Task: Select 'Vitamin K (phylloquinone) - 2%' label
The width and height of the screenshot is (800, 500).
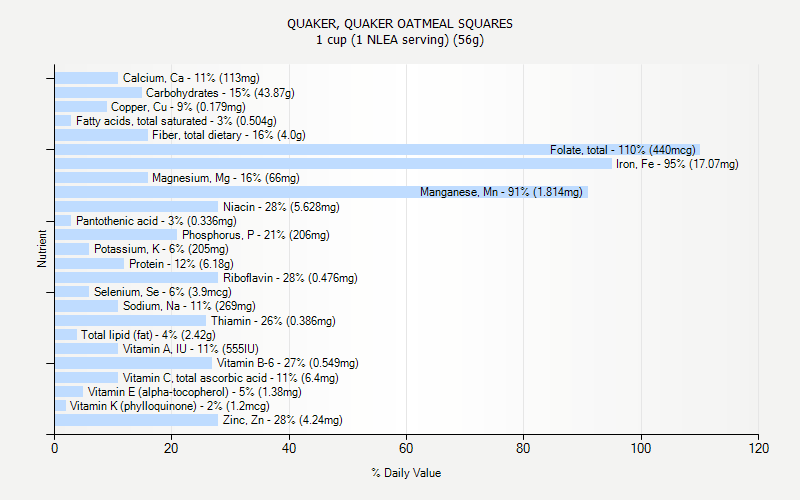Action: 146,406
